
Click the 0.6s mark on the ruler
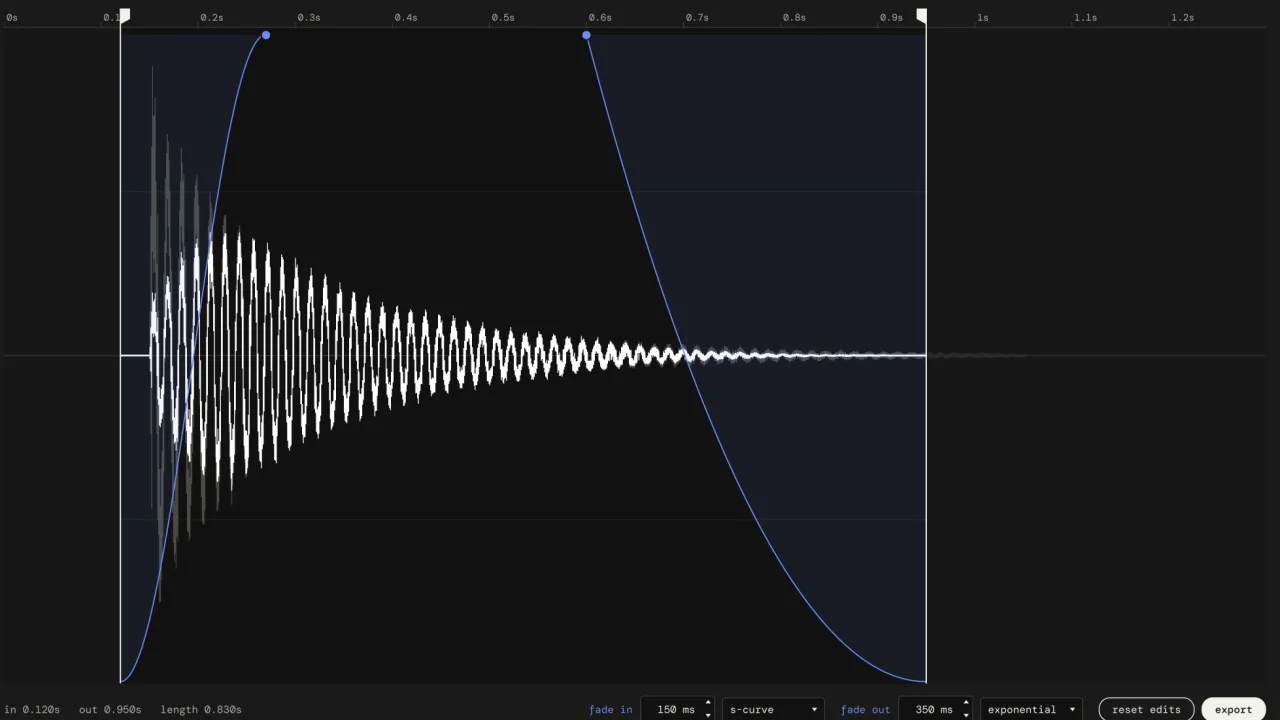click(600, 17)
